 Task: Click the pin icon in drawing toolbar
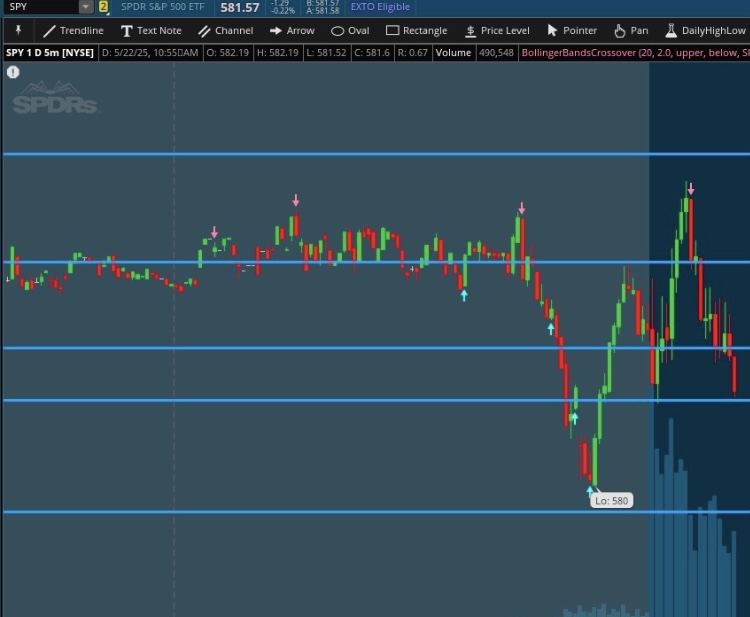click(18, 31)
